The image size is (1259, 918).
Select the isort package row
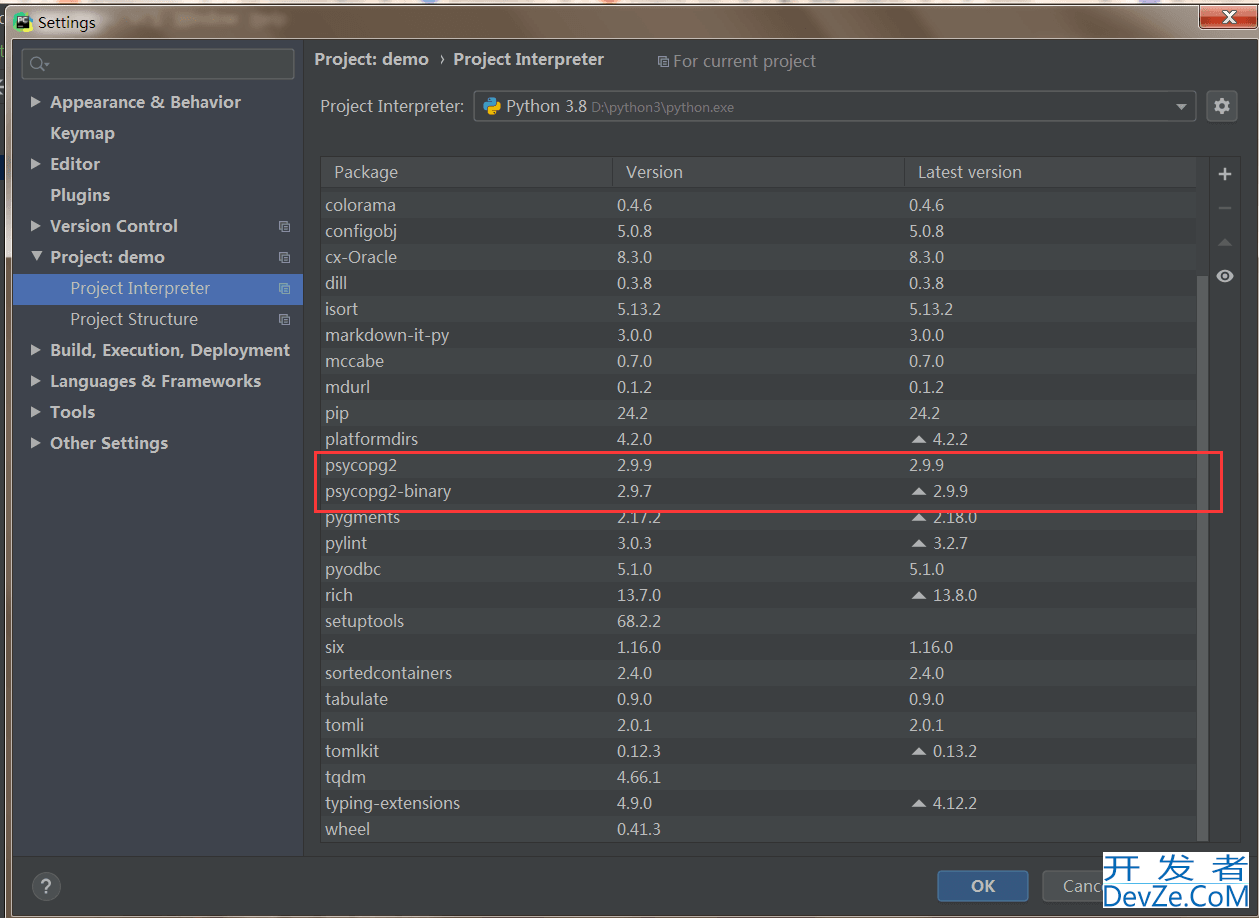758,309
